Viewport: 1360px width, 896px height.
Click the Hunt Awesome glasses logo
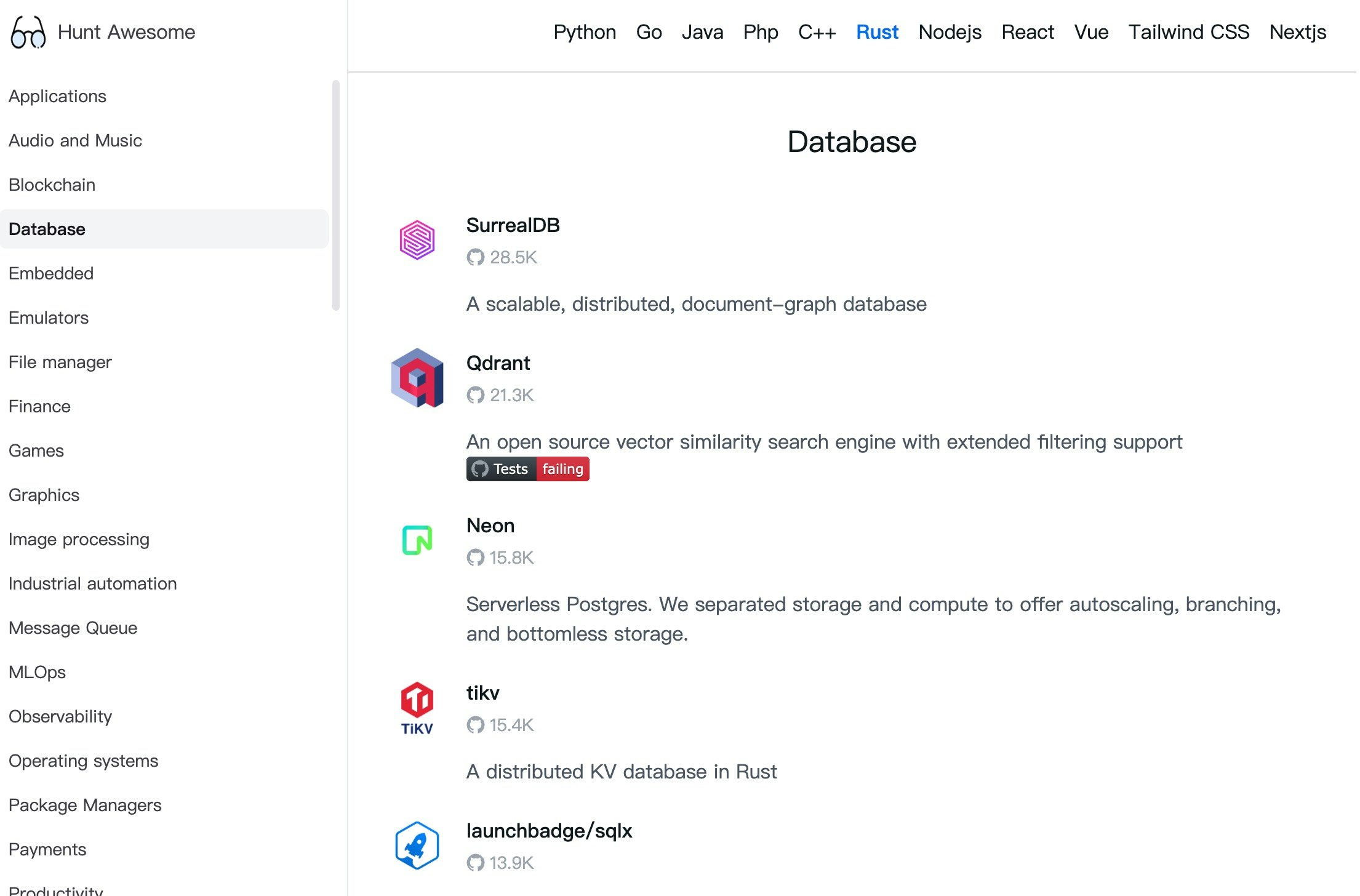click(28, 33)
